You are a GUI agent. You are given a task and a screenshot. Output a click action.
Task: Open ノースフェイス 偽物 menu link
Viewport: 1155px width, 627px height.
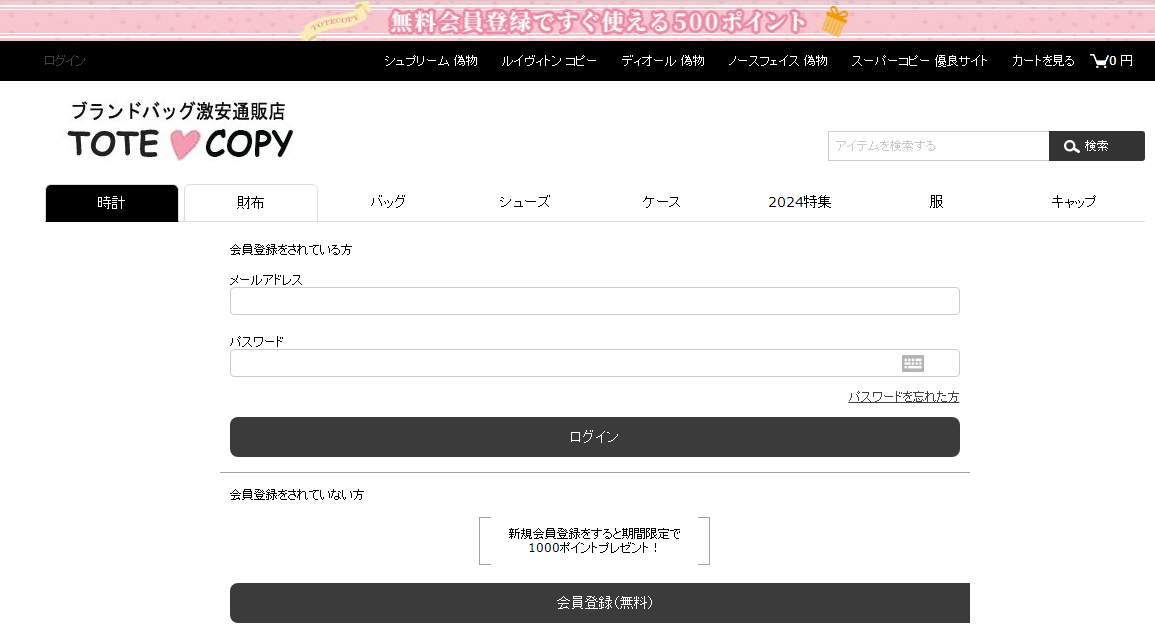778,61
